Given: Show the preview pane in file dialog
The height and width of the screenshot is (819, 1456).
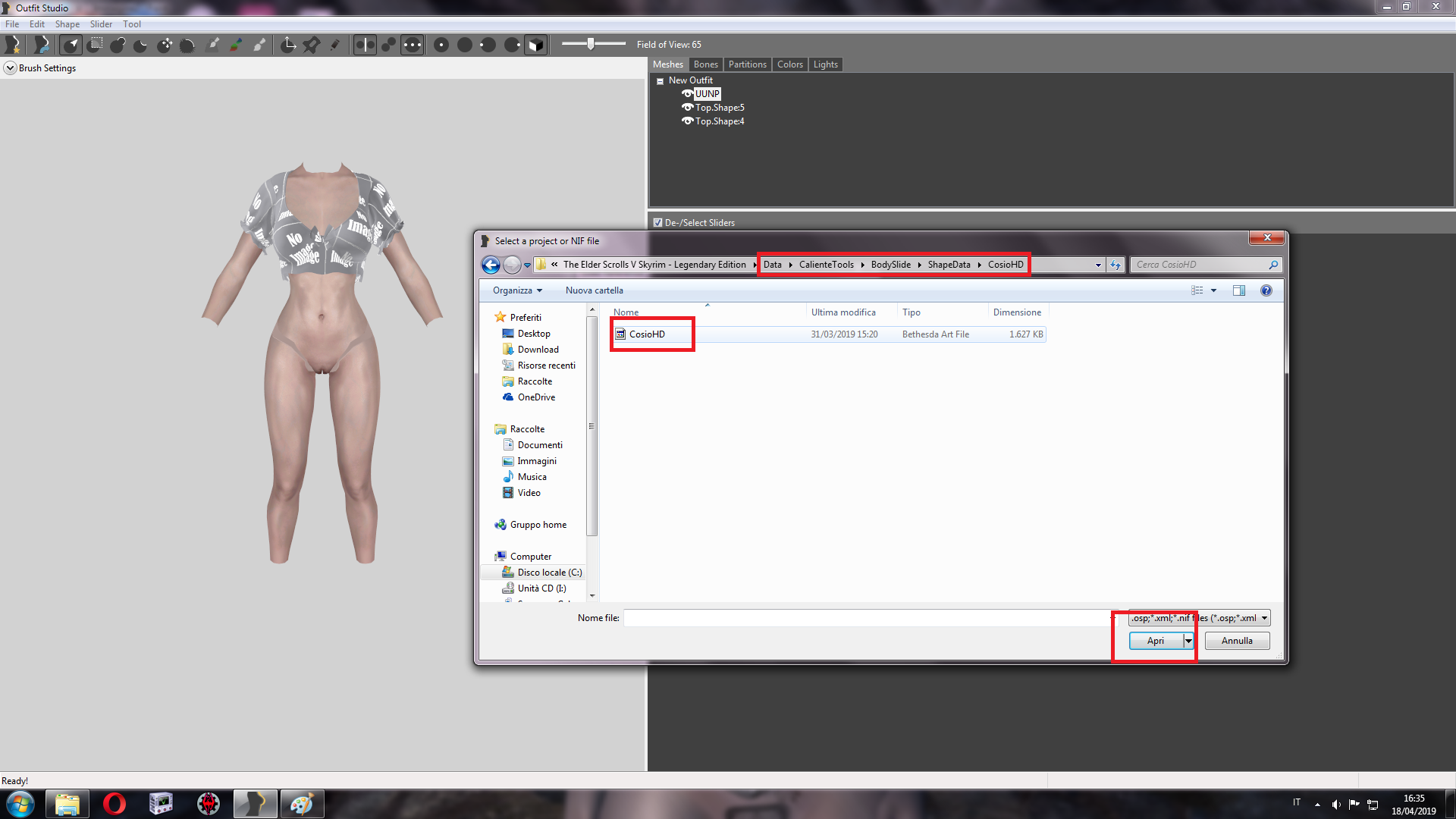Looking at the screenshot, I should (1239, 290).
